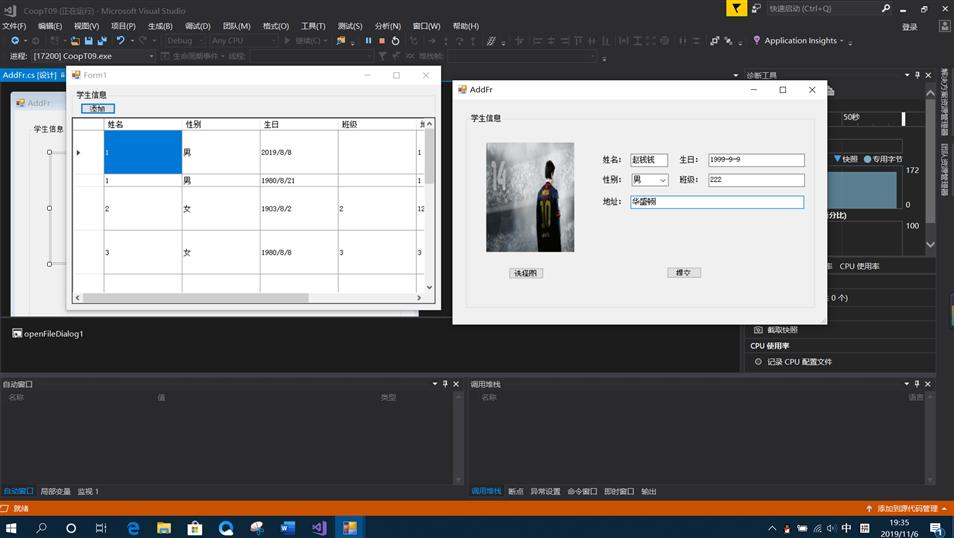
Task: Click the 截取快照 camera icon
Action: (x=758, y=330)
